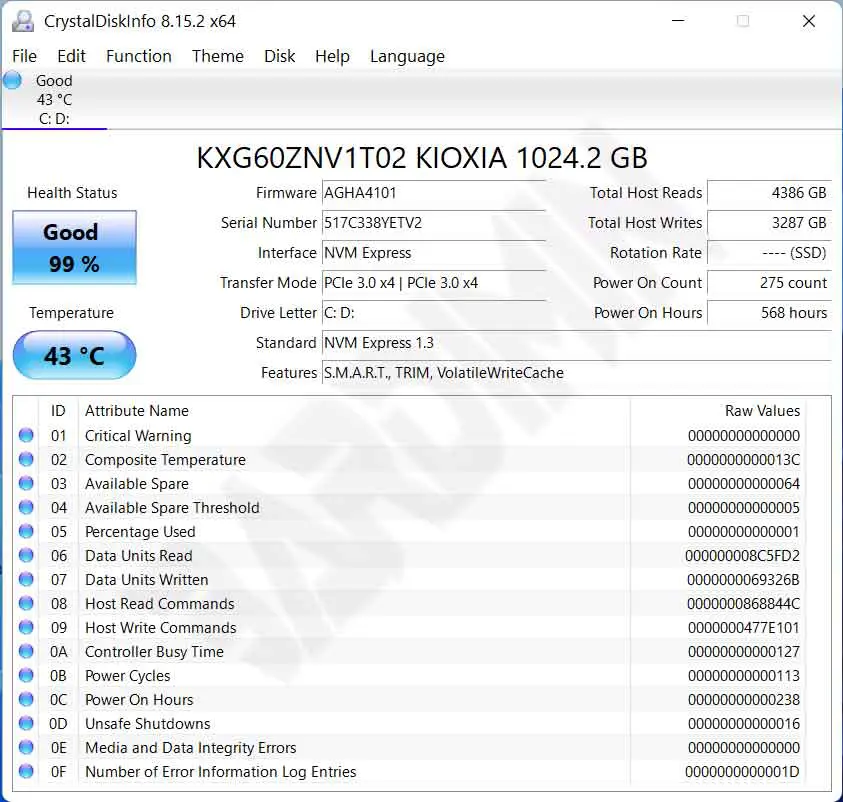Click status orb for Critical Warning row
Screen dimensions: 843x802
[x=26, y=435]
